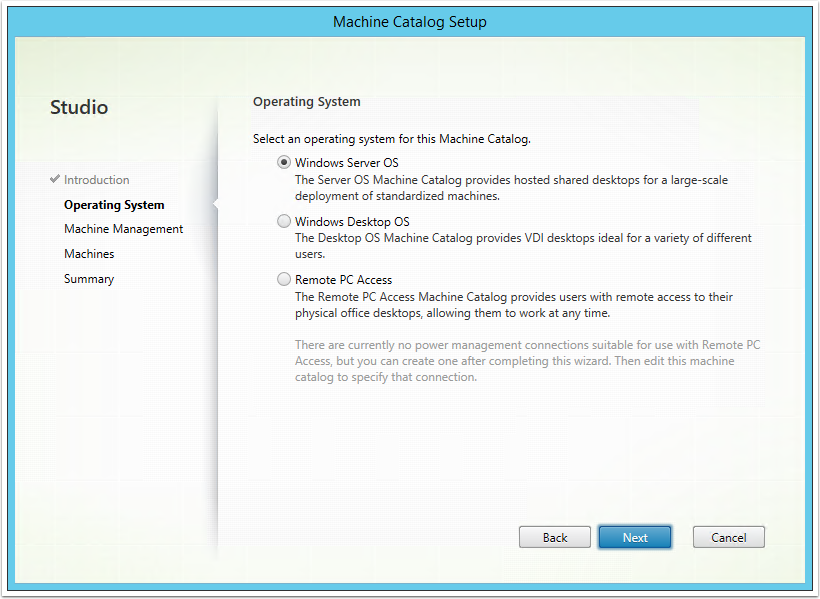This screenshot has height=599, width=820.
Task: Select the Windows Server OS radio button
Action: coord(283,163)
